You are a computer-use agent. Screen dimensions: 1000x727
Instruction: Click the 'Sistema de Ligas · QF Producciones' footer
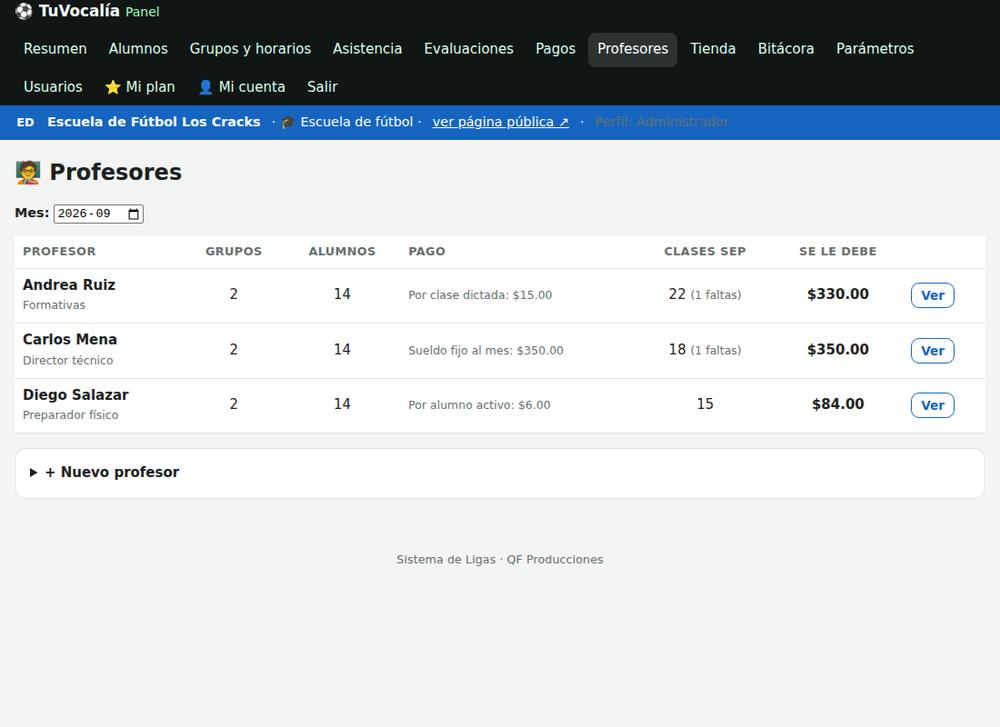pos(500,559)
